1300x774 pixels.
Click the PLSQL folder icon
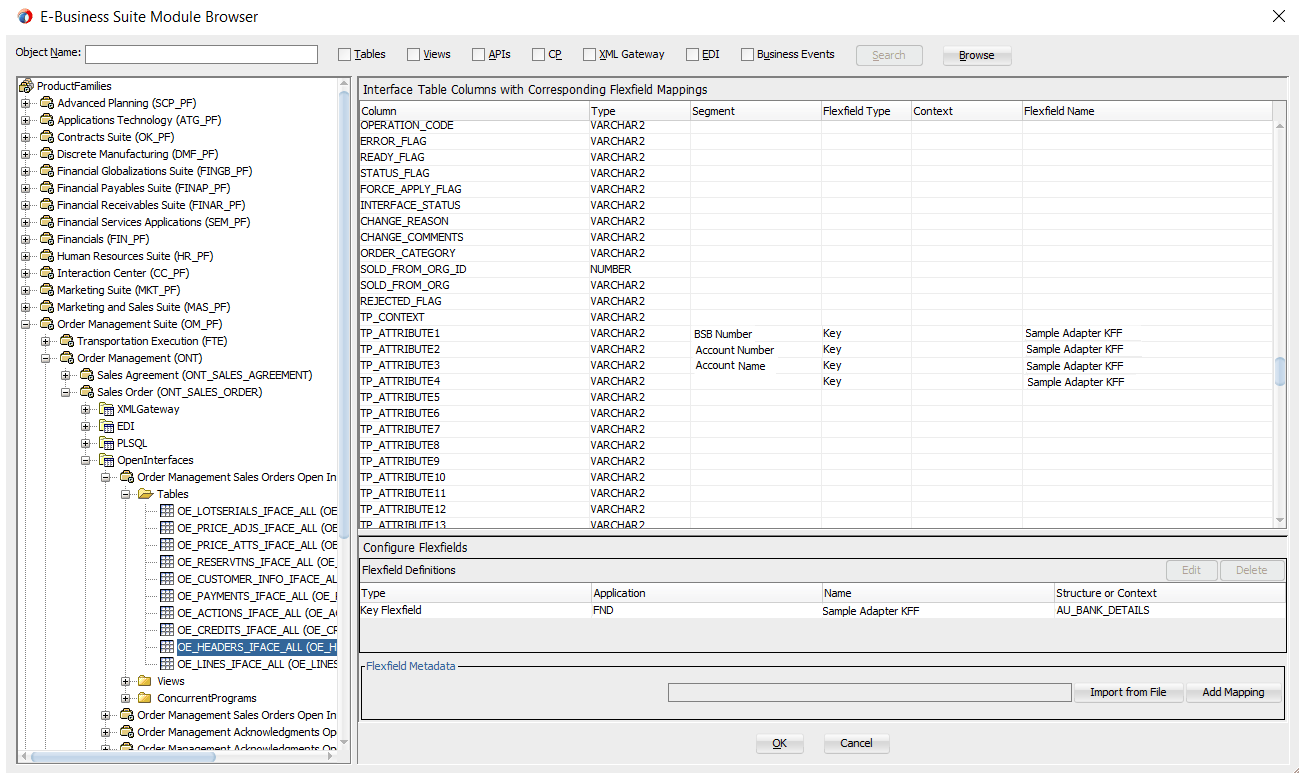[x=106, y=443]
